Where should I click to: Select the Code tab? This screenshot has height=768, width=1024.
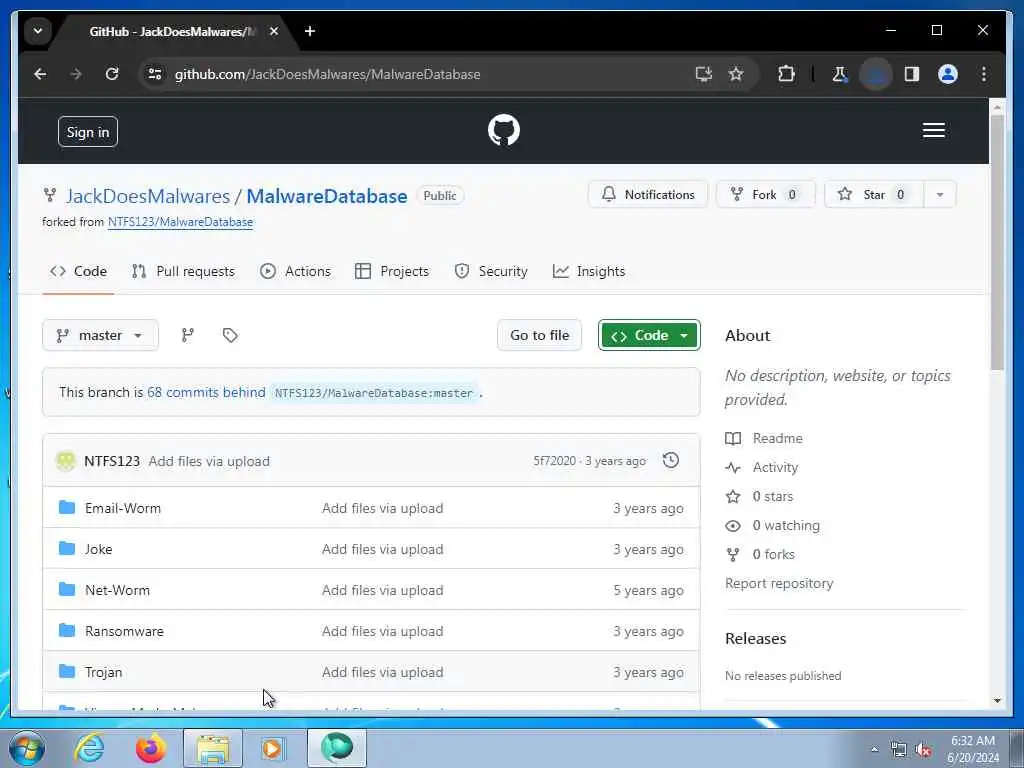pos(78,271)
